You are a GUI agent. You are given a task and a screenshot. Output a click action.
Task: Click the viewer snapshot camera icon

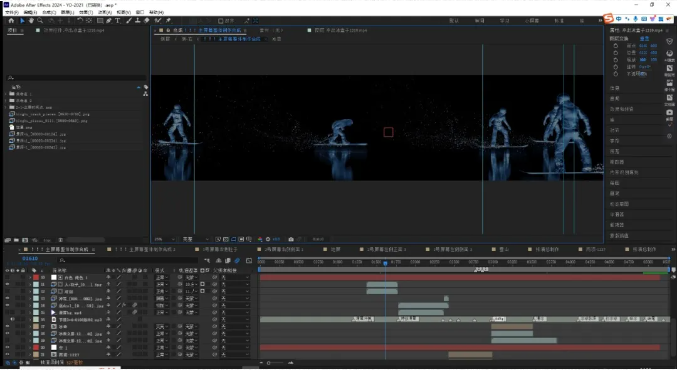[x=291, y=239]
